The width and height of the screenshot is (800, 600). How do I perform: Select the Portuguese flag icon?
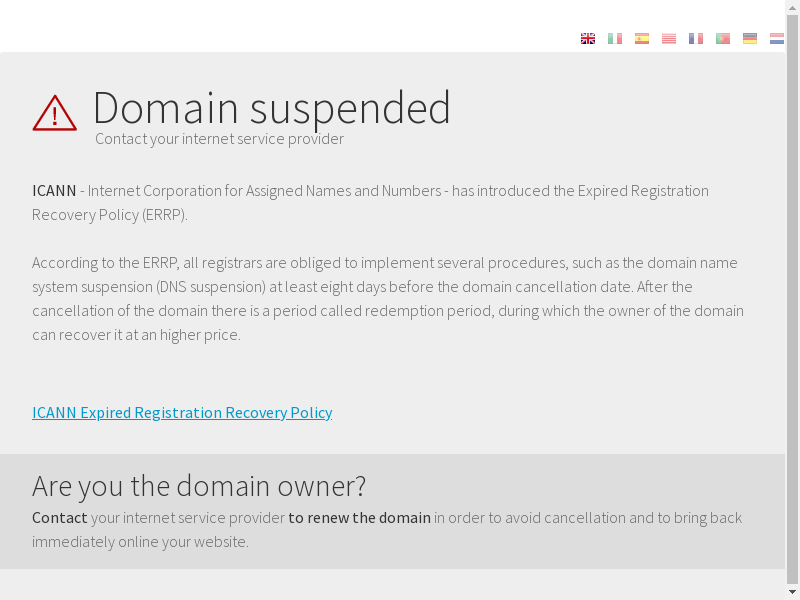point(723,39)
